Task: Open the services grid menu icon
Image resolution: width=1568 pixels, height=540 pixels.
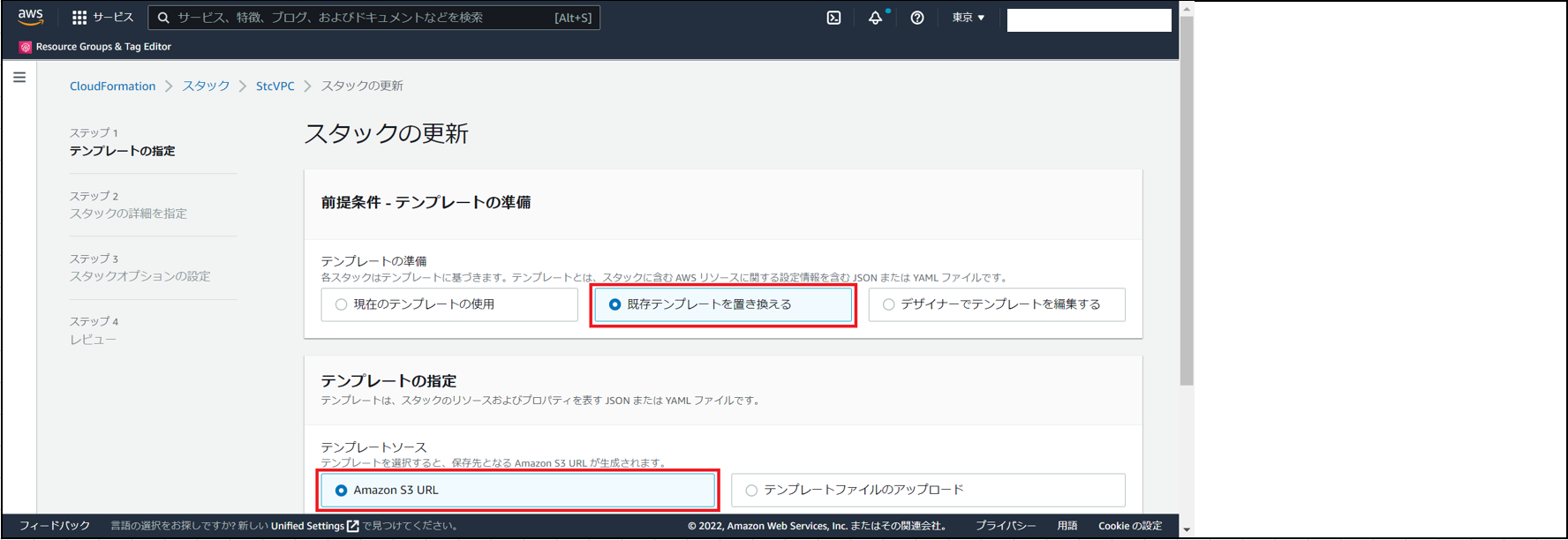Action: [79, 18]
